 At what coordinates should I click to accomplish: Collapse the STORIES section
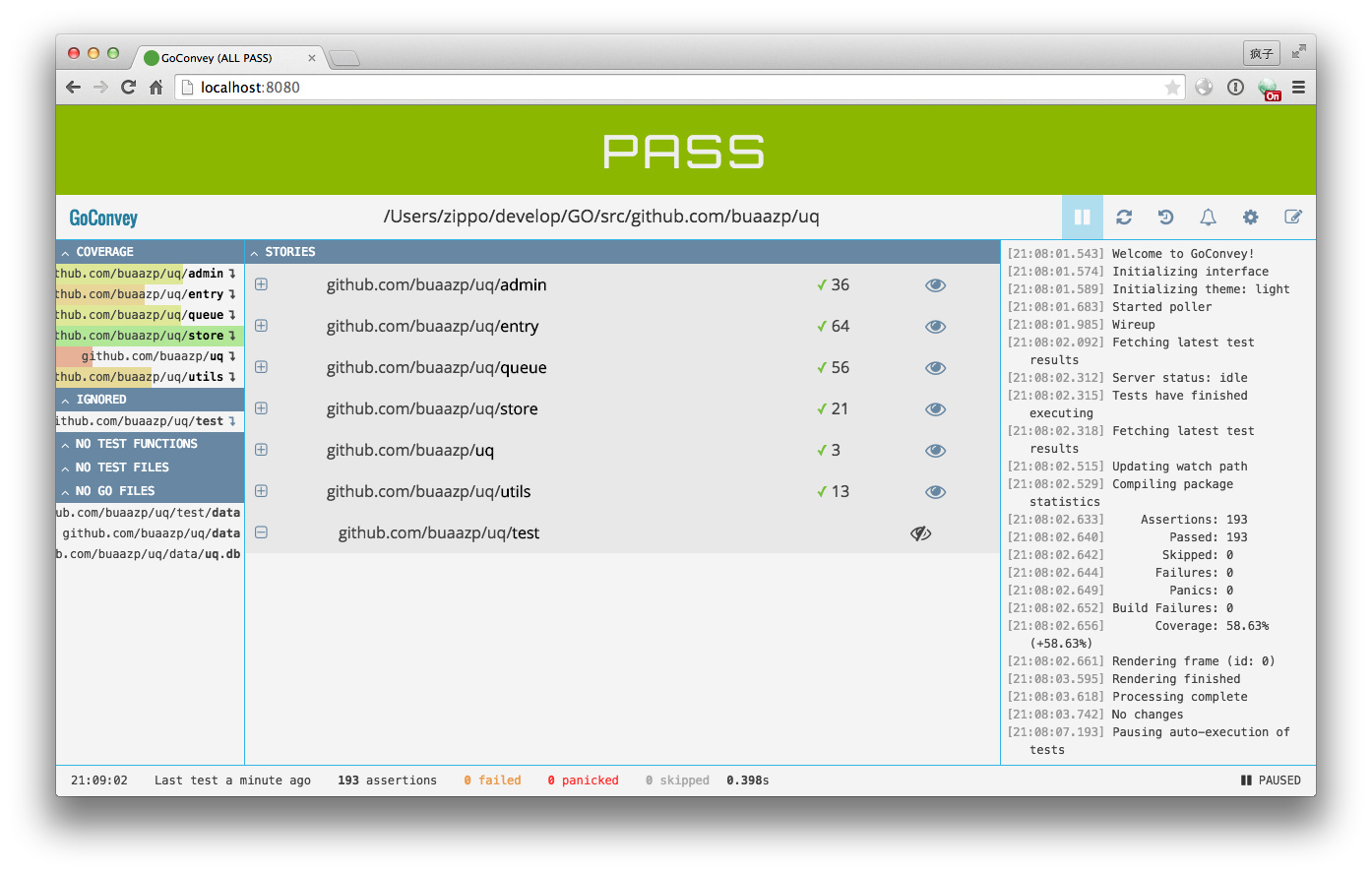(x=622, y=252)
